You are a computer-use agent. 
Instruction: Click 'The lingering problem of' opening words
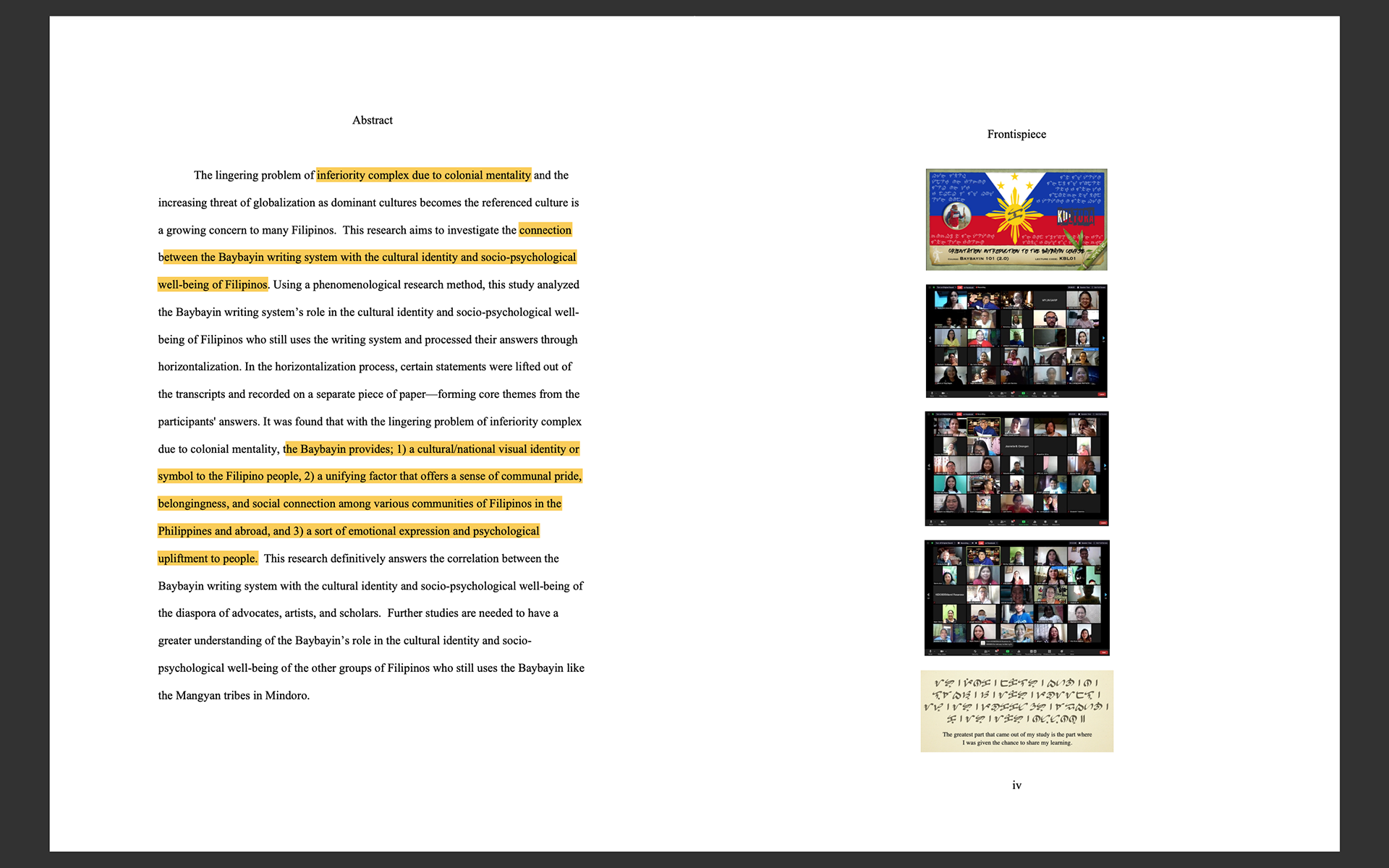click(254, 175)
